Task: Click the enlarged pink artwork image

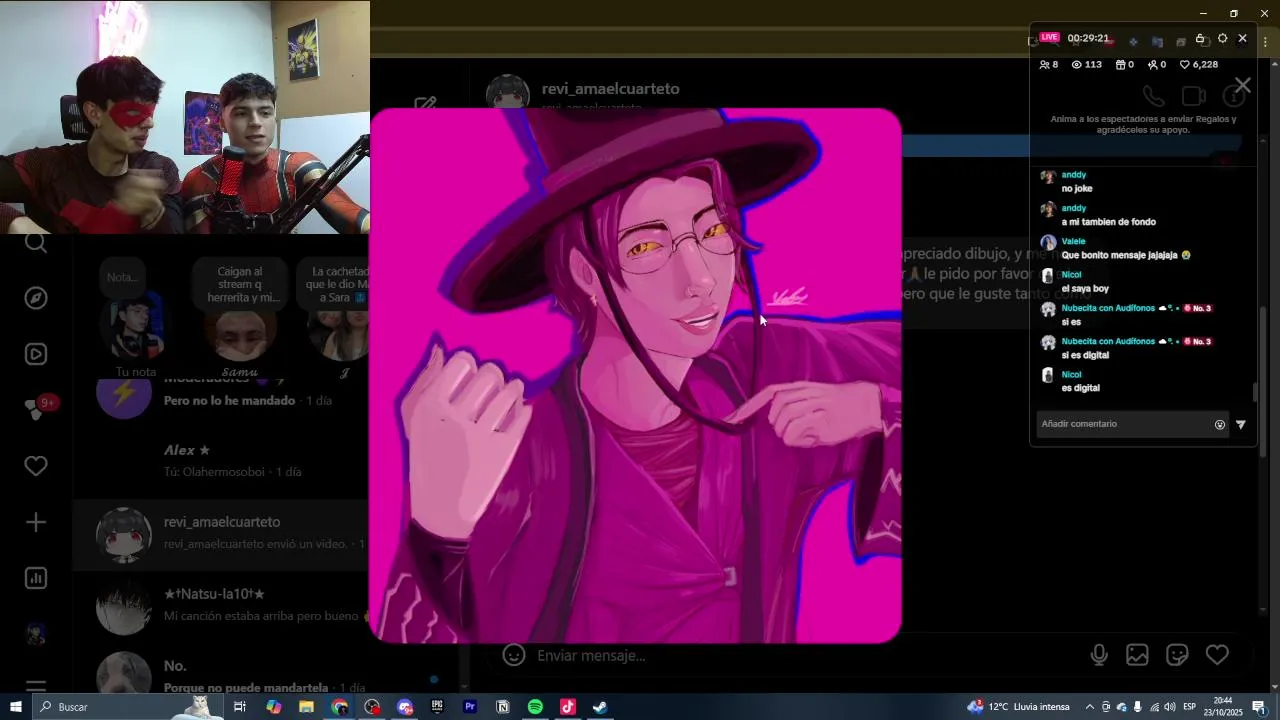Action: coord(636,375)
